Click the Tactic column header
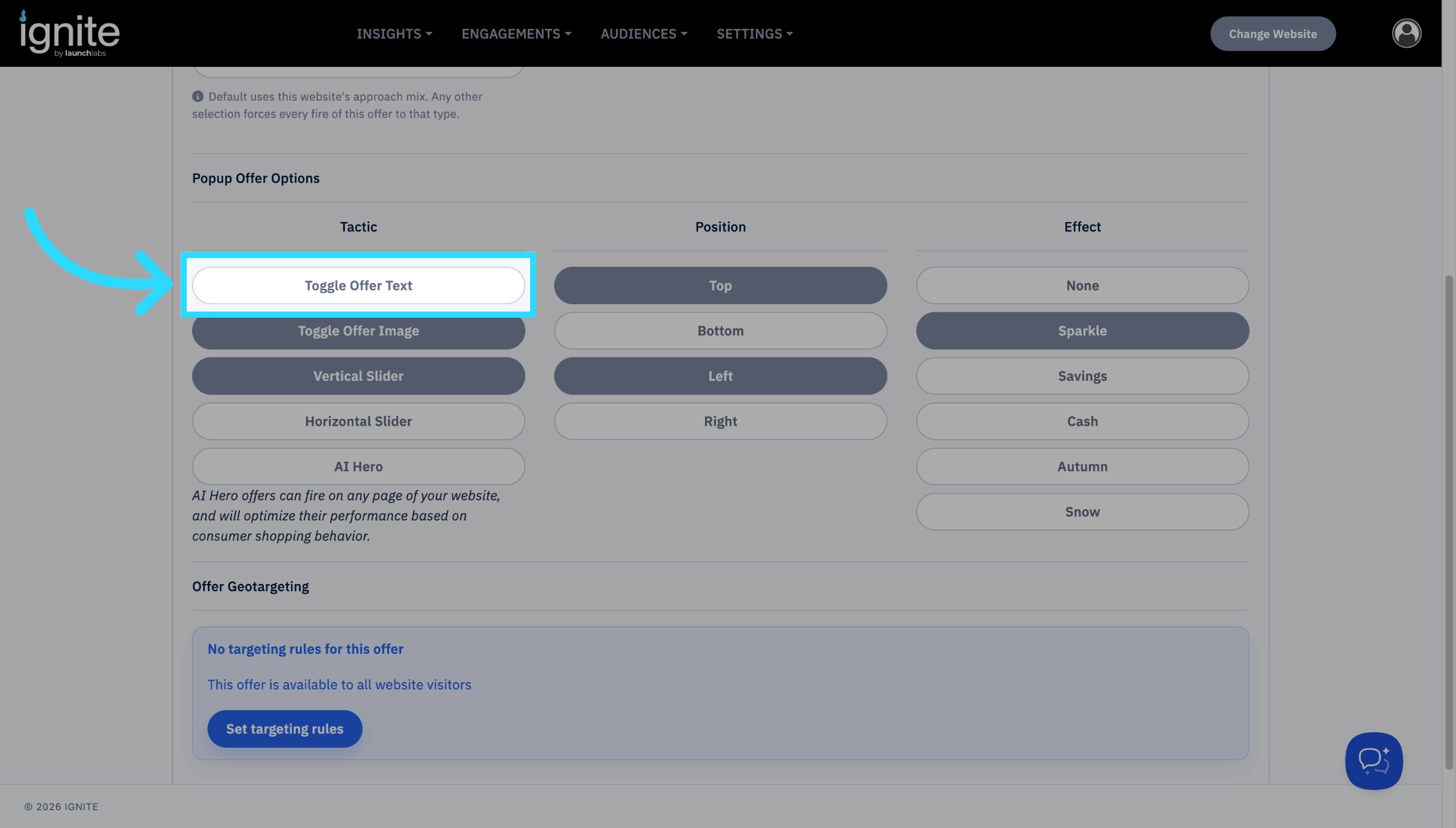 tap(358, 226)
